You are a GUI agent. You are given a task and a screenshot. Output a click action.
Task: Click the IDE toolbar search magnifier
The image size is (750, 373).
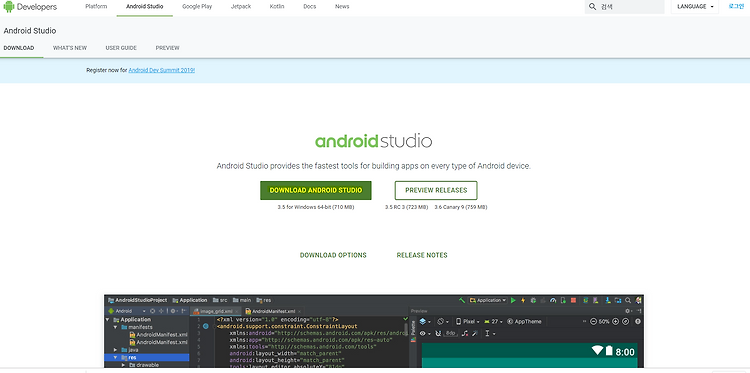point(628,300)
